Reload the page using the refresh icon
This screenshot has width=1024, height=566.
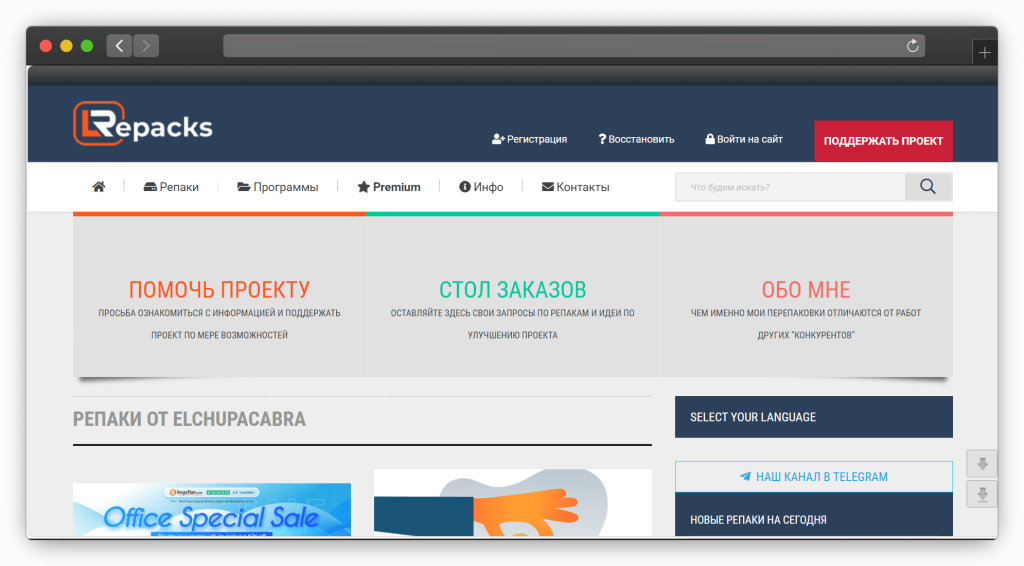click(912, 46)
